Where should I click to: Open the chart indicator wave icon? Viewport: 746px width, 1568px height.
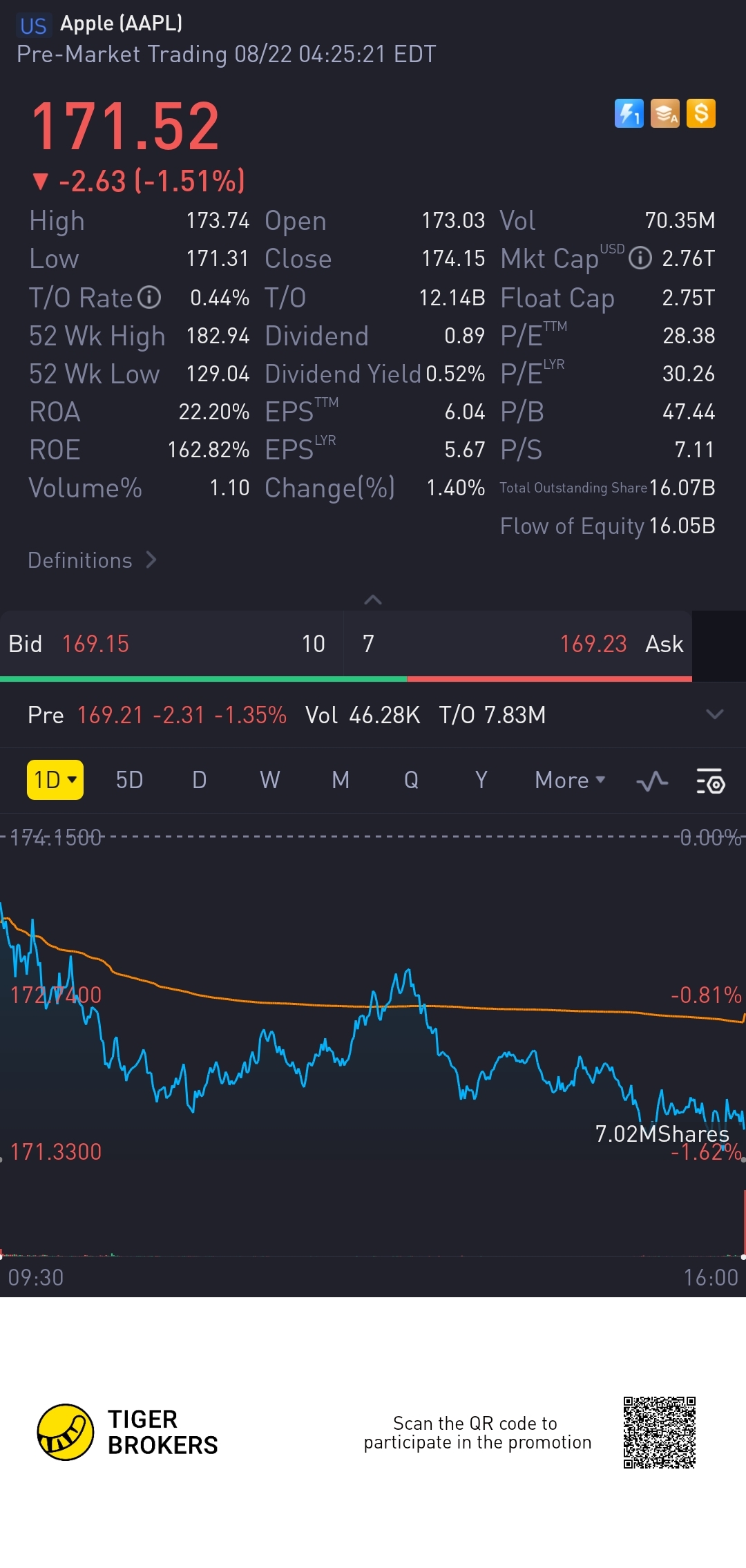coord(651,781)
